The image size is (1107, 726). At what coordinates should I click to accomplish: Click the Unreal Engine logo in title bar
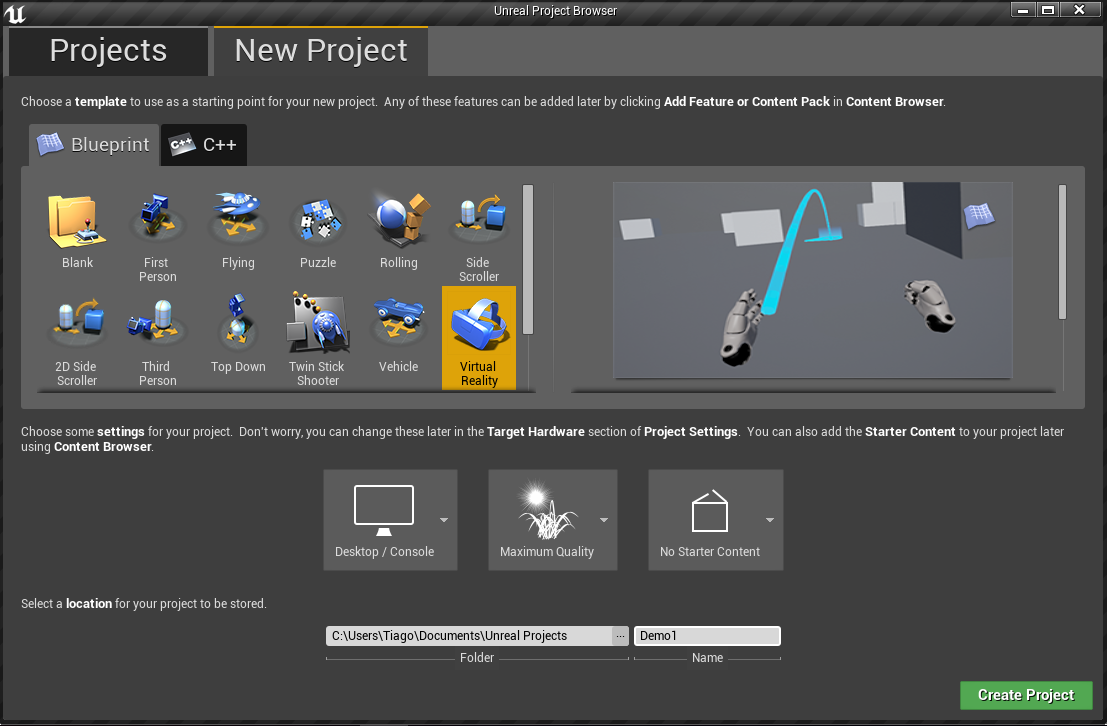[15, 13]
